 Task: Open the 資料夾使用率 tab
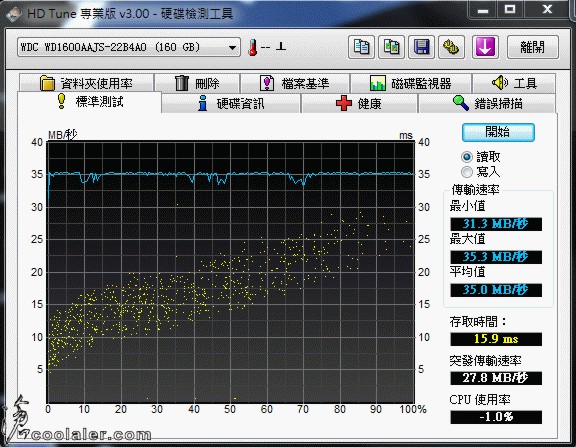pos(86,83)
